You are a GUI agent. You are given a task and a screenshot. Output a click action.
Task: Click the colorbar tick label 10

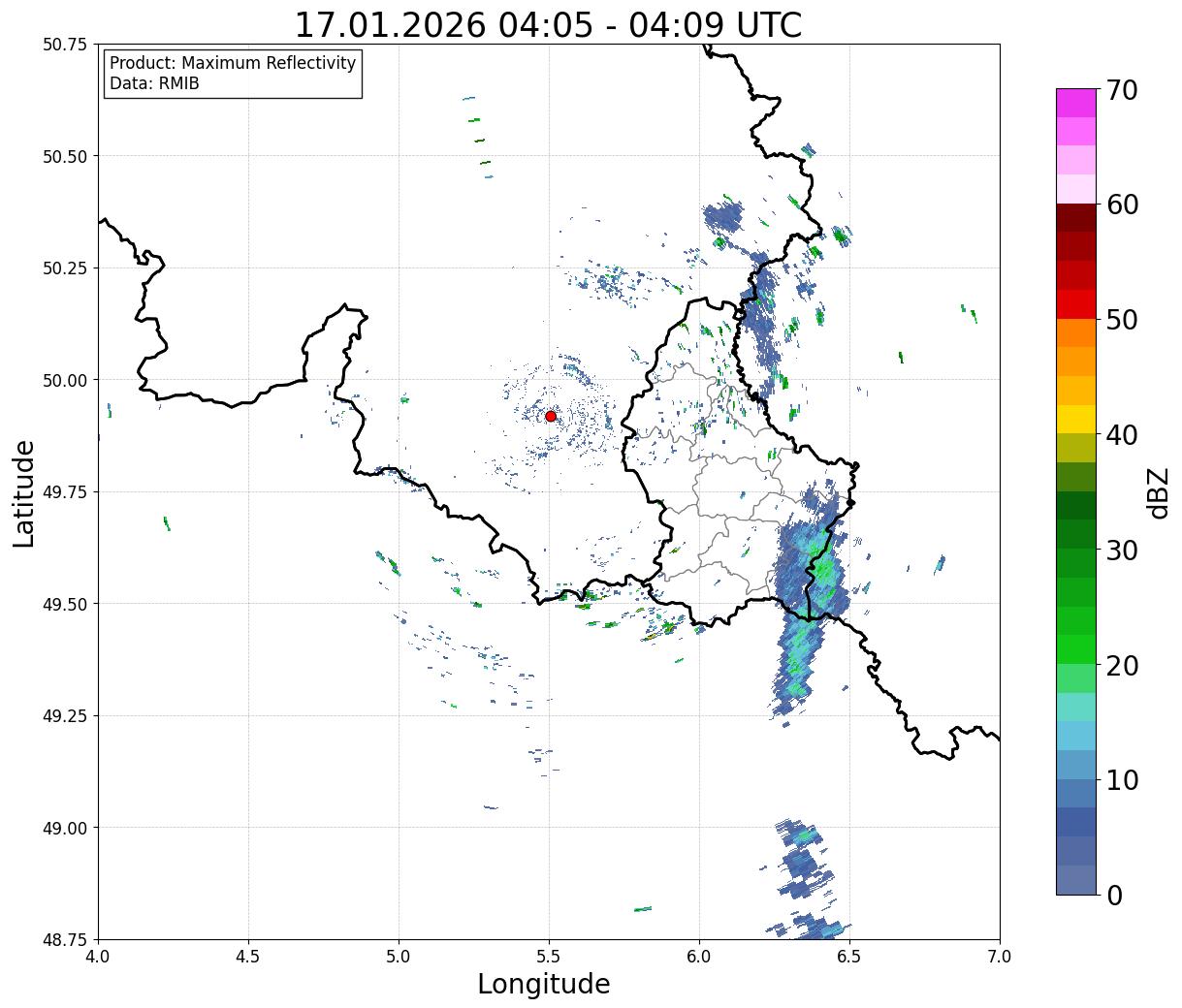coord(1122,779)
